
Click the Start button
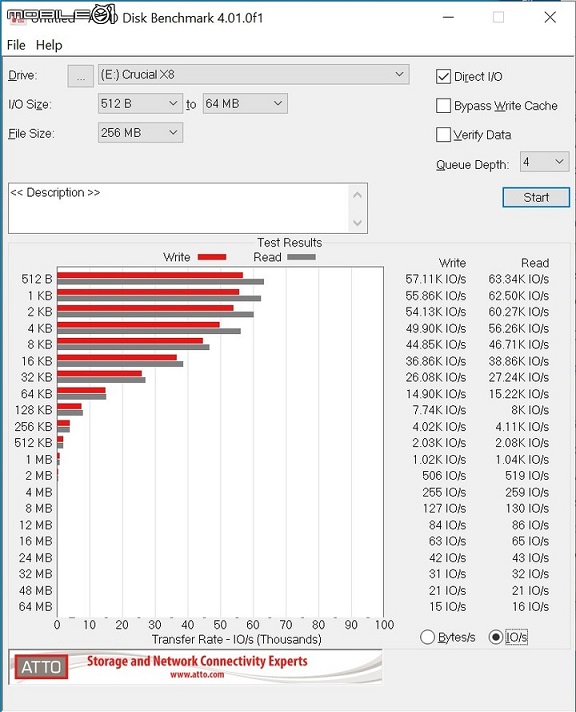(536, 198)
